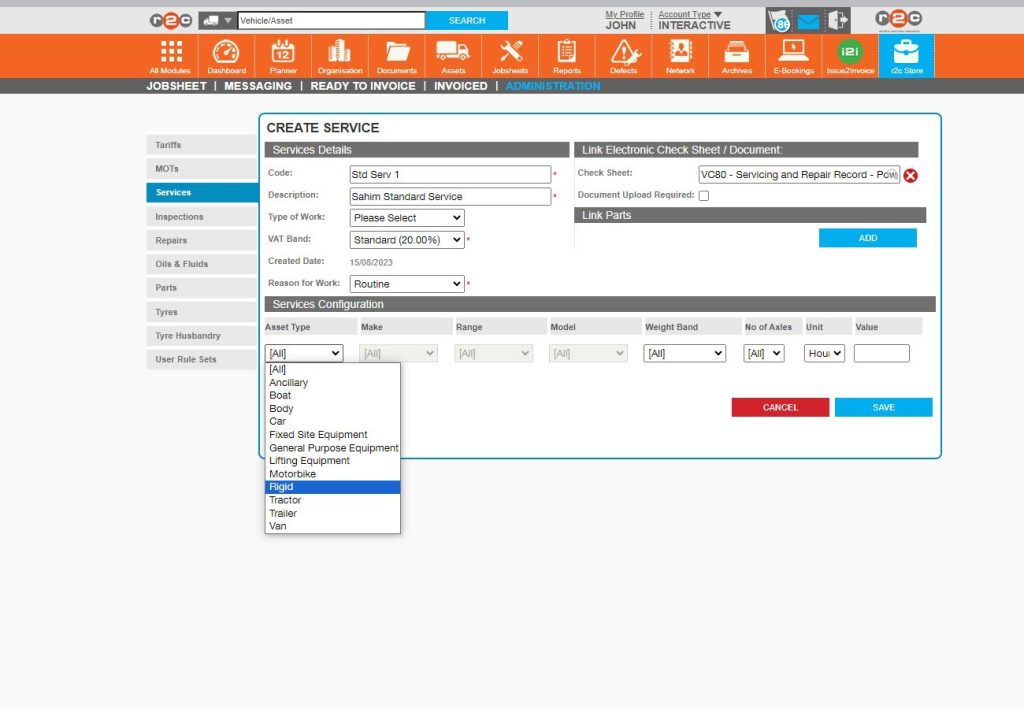Click the SAVE button

click(x=884, y=407)
